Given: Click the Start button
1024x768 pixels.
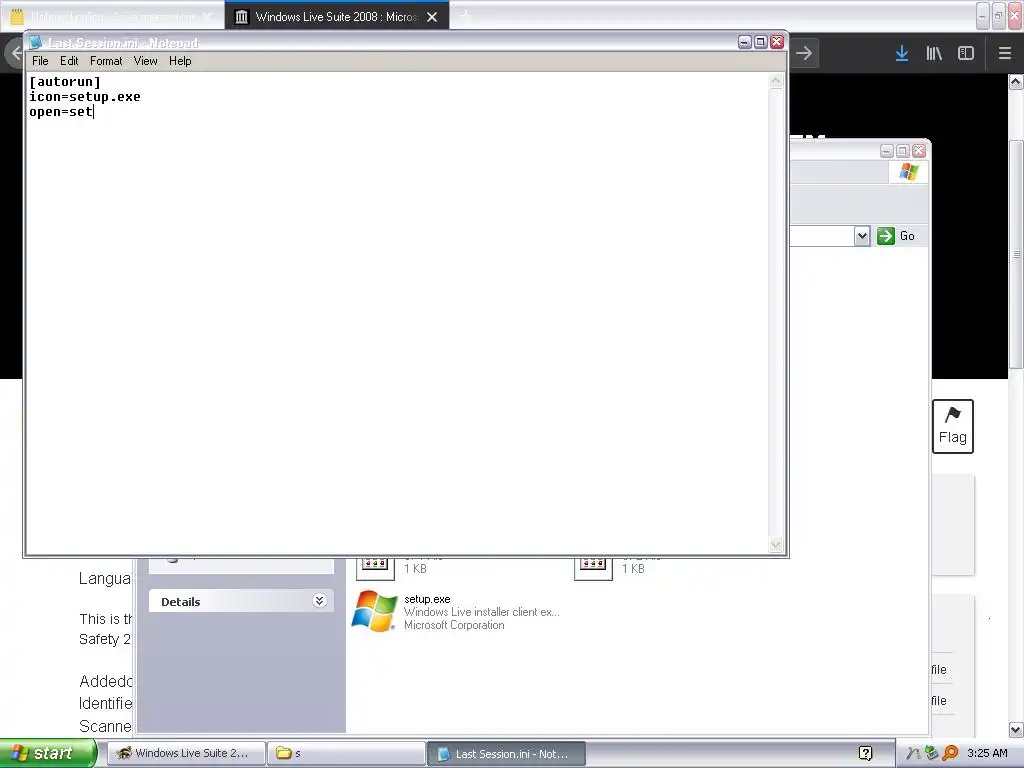Looking at the screenshot, I should (47, 753).
